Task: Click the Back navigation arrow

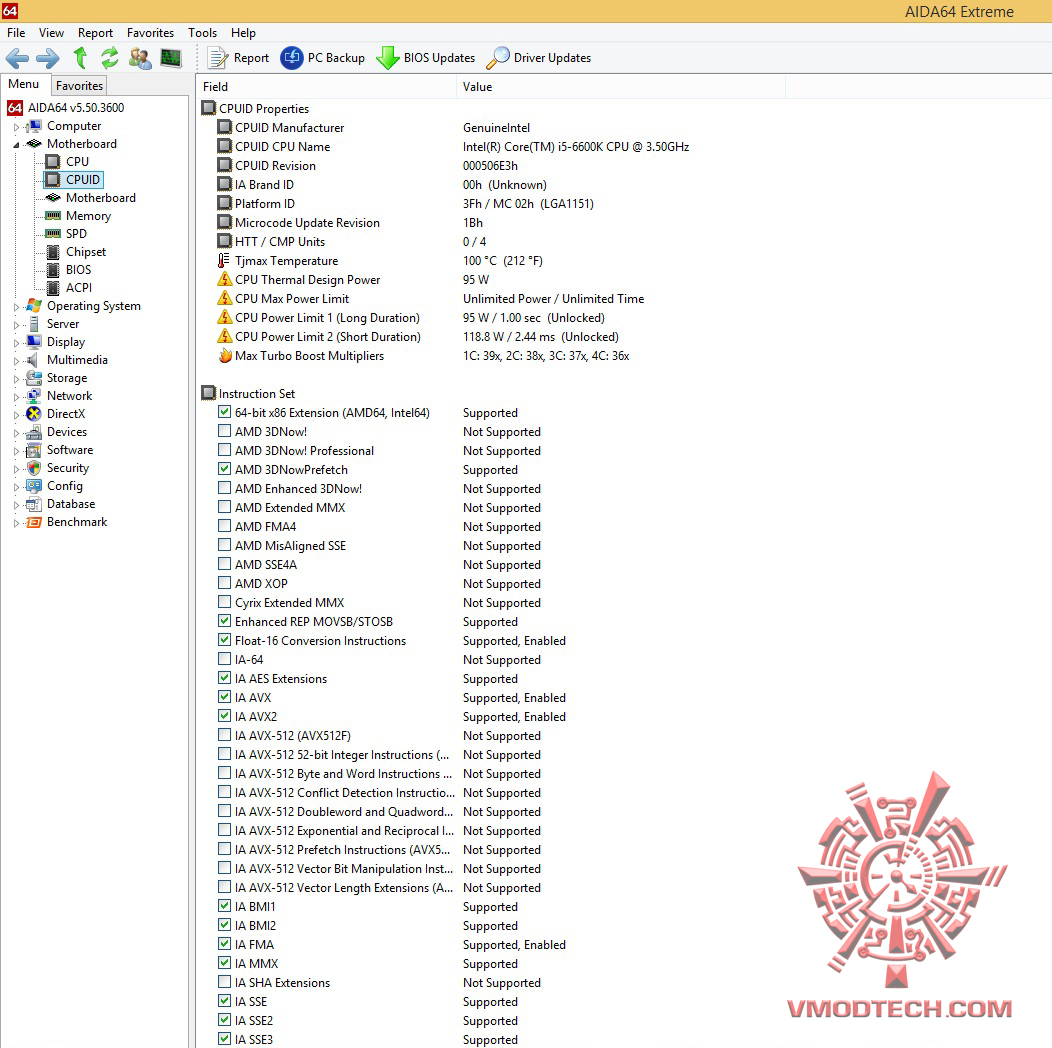Action: point(17,58)
